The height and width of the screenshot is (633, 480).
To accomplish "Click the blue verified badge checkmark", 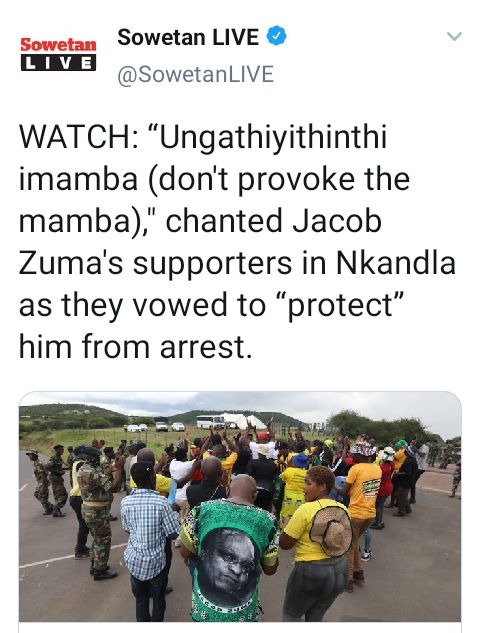I will (x=277, y=36).
